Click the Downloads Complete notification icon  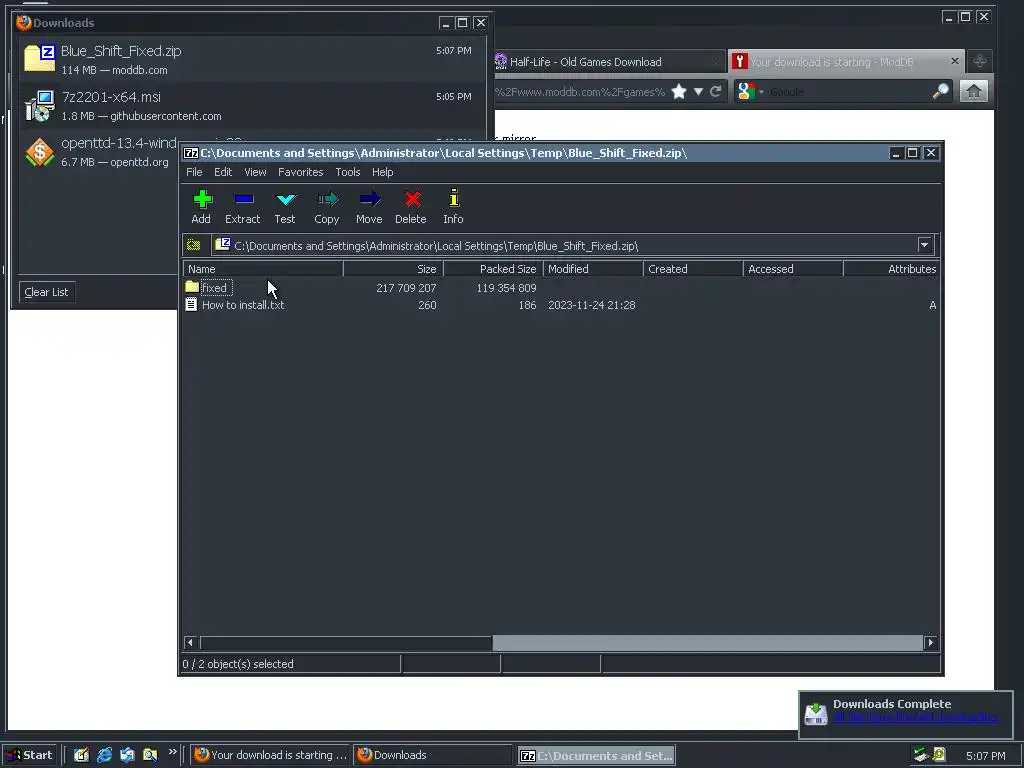tap(816, 714)
